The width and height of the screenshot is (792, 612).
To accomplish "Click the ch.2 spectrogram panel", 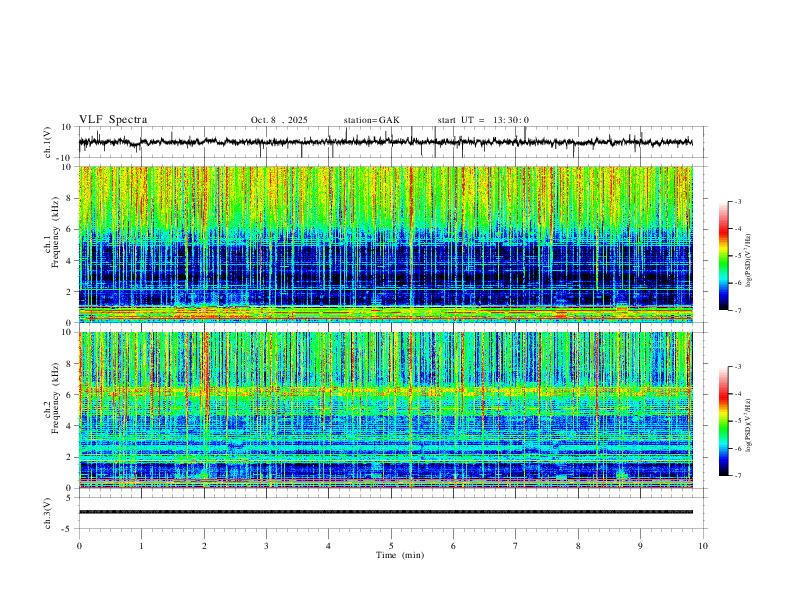I will point(385,410).
